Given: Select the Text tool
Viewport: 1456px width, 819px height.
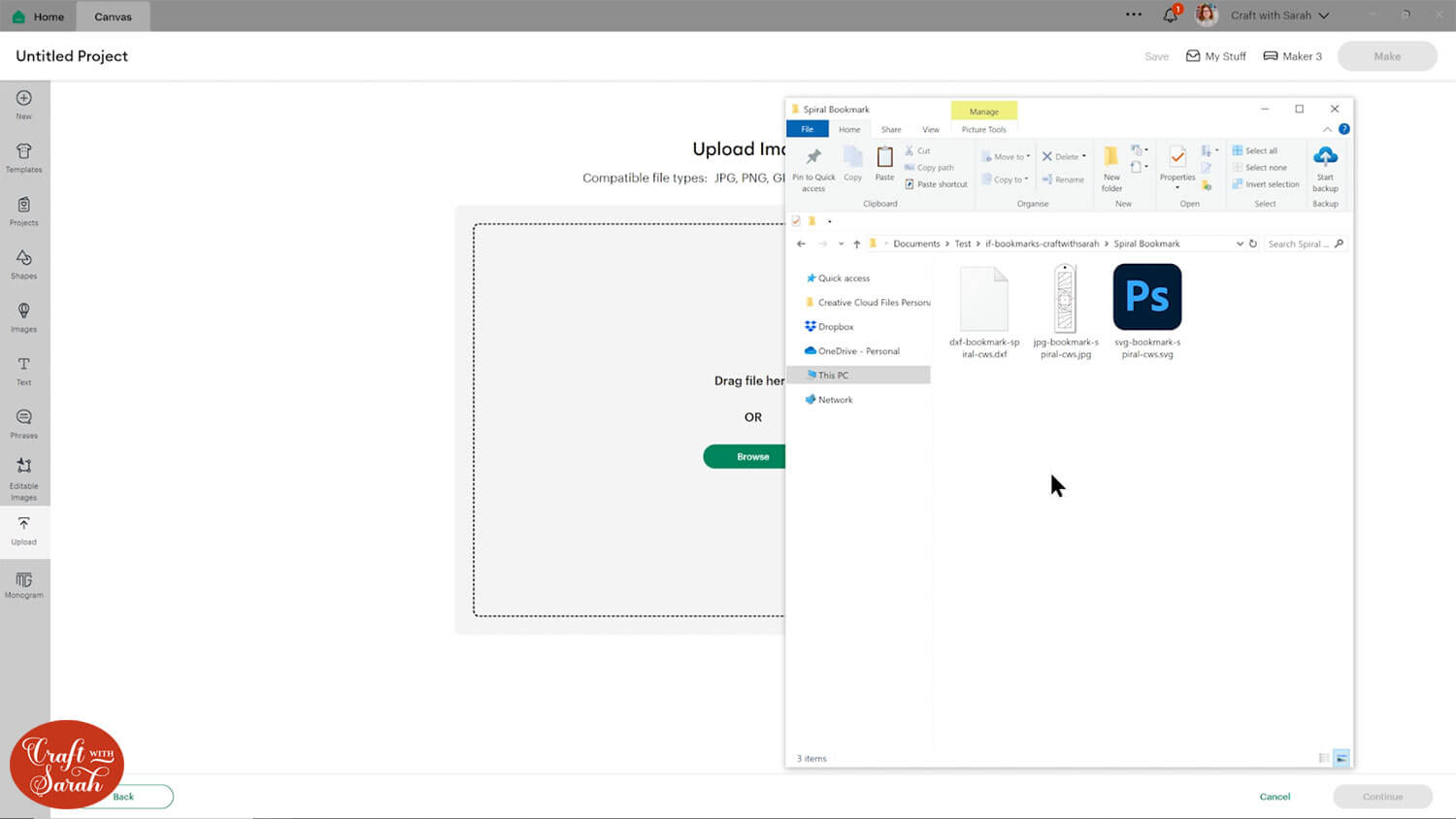Looking at the screenshot, I should (24, 370).
